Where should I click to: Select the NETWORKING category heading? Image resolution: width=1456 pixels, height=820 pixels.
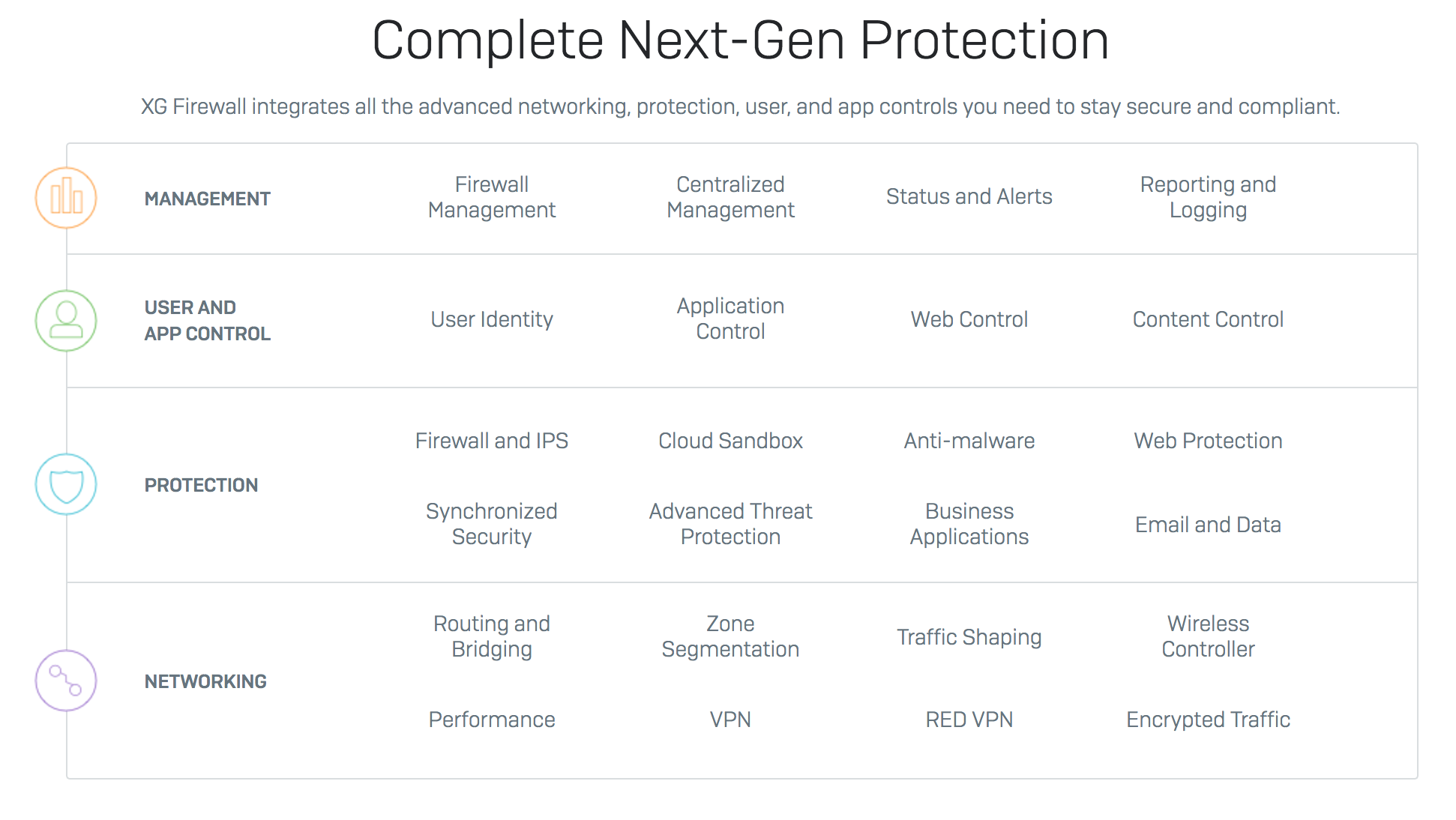[x=205, y=681]
